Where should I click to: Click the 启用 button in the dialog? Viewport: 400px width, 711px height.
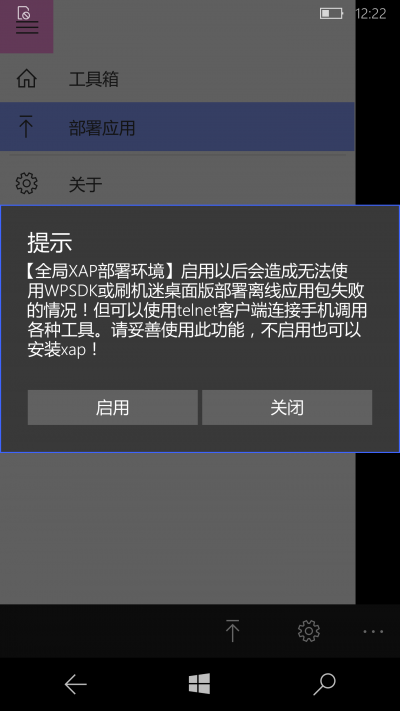point(112,407)
